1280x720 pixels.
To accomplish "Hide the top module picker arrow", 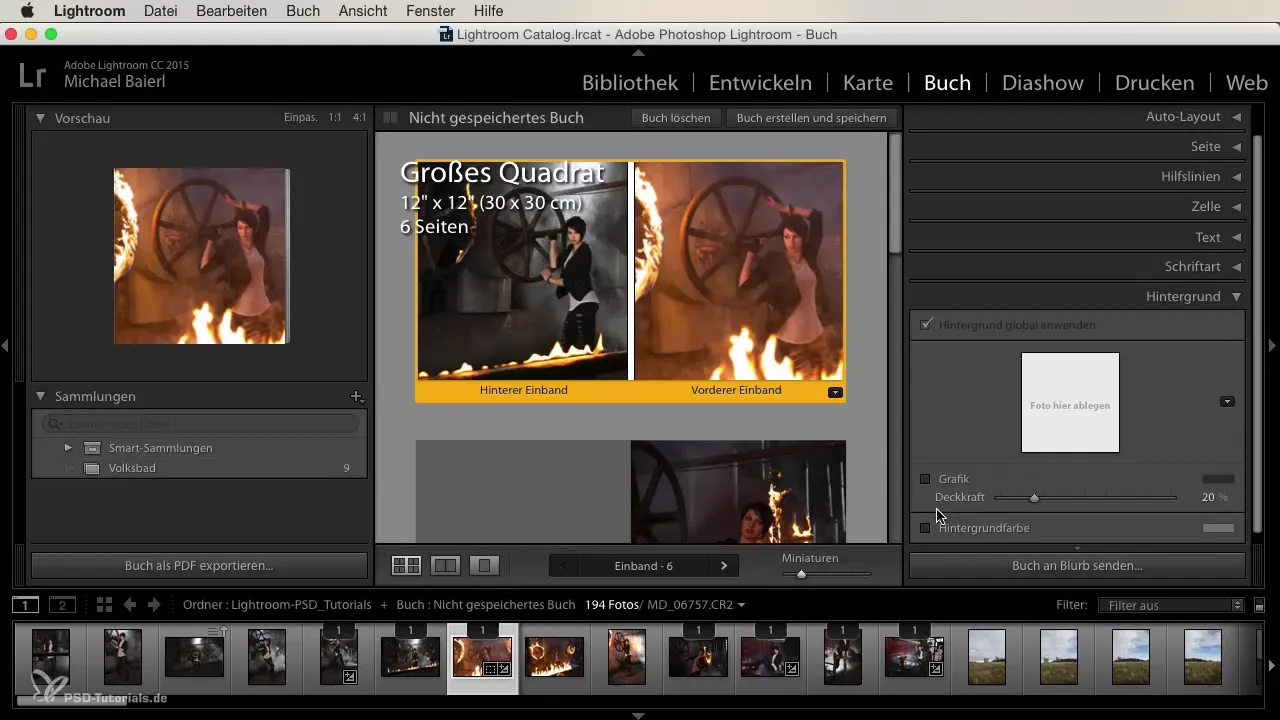I will [x=639, y=52].
